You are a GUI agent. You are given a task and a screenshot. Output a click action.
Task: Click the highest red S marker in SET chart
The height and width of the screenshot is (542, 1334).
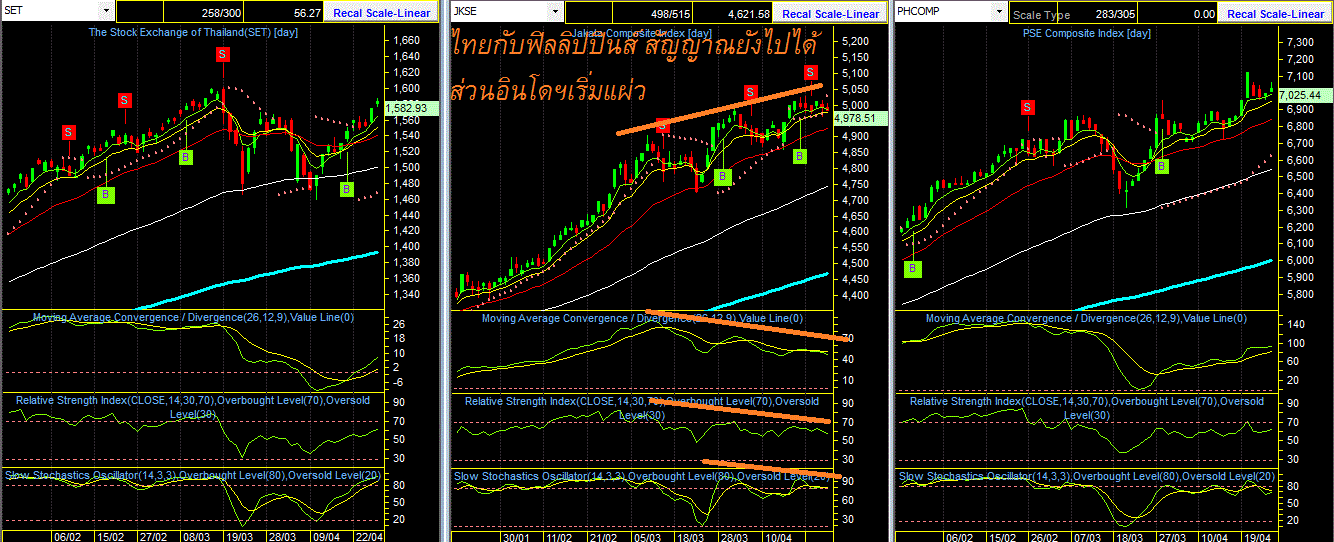(222, 55)
